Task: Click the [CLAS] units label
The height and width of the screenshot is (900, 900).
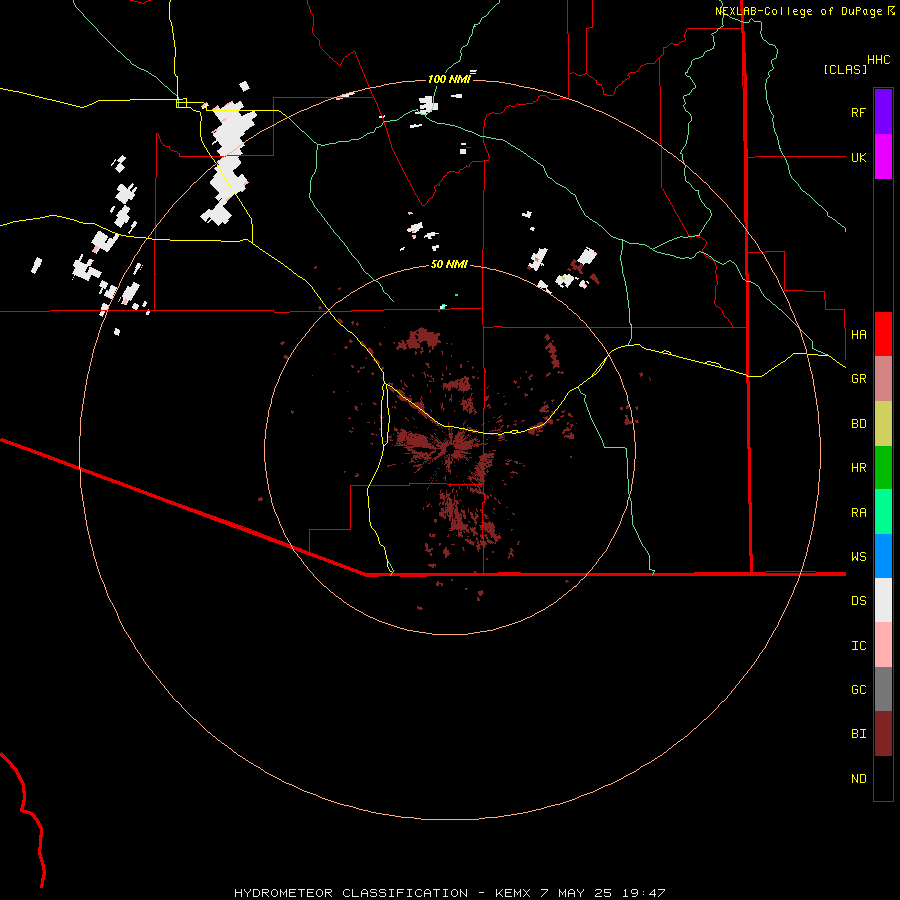Action: click(x=845, y=70)
